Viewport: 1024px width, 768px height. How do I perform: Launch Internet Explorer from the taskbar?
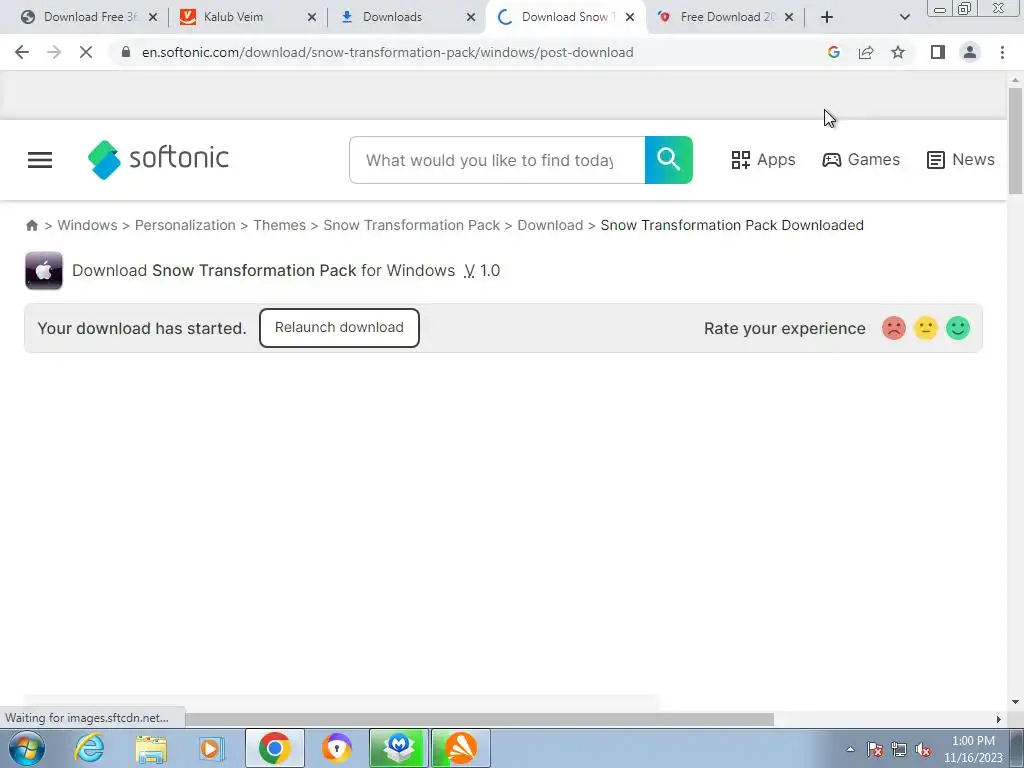(89, 748)
